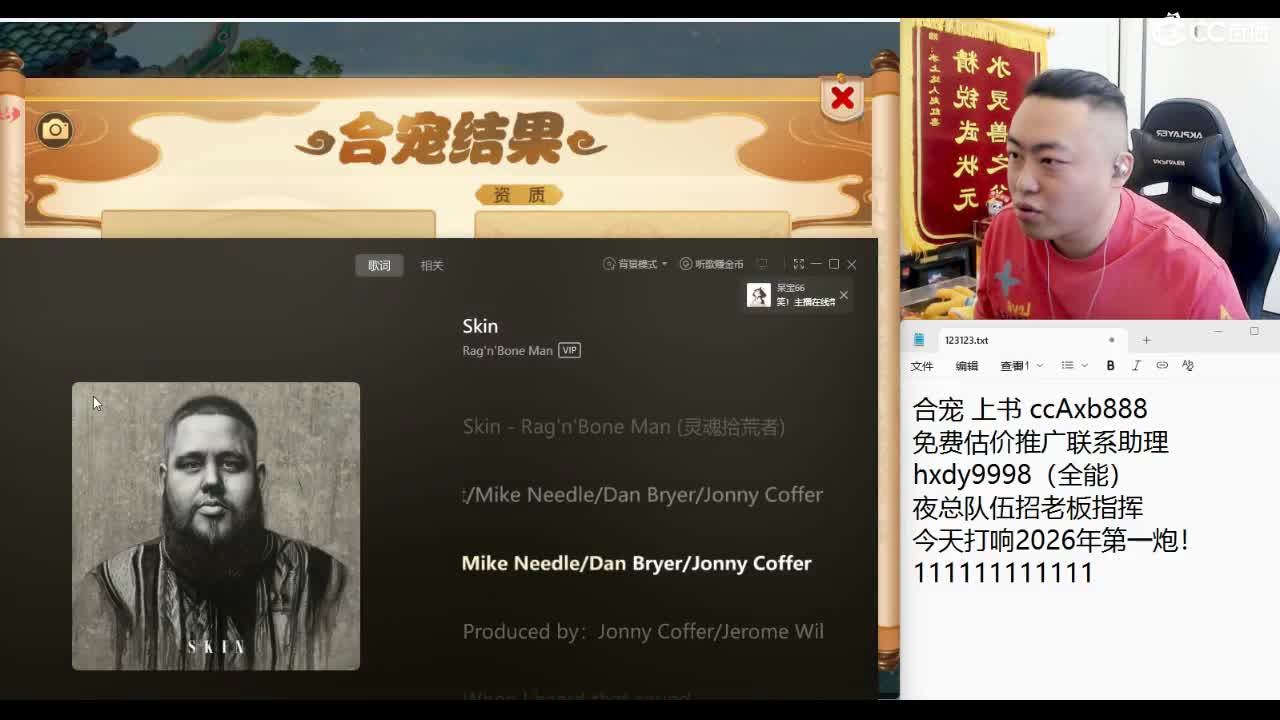Switch to the 相关 tab
Viewport: 1280px width, 720px height.
click(431, 265)
